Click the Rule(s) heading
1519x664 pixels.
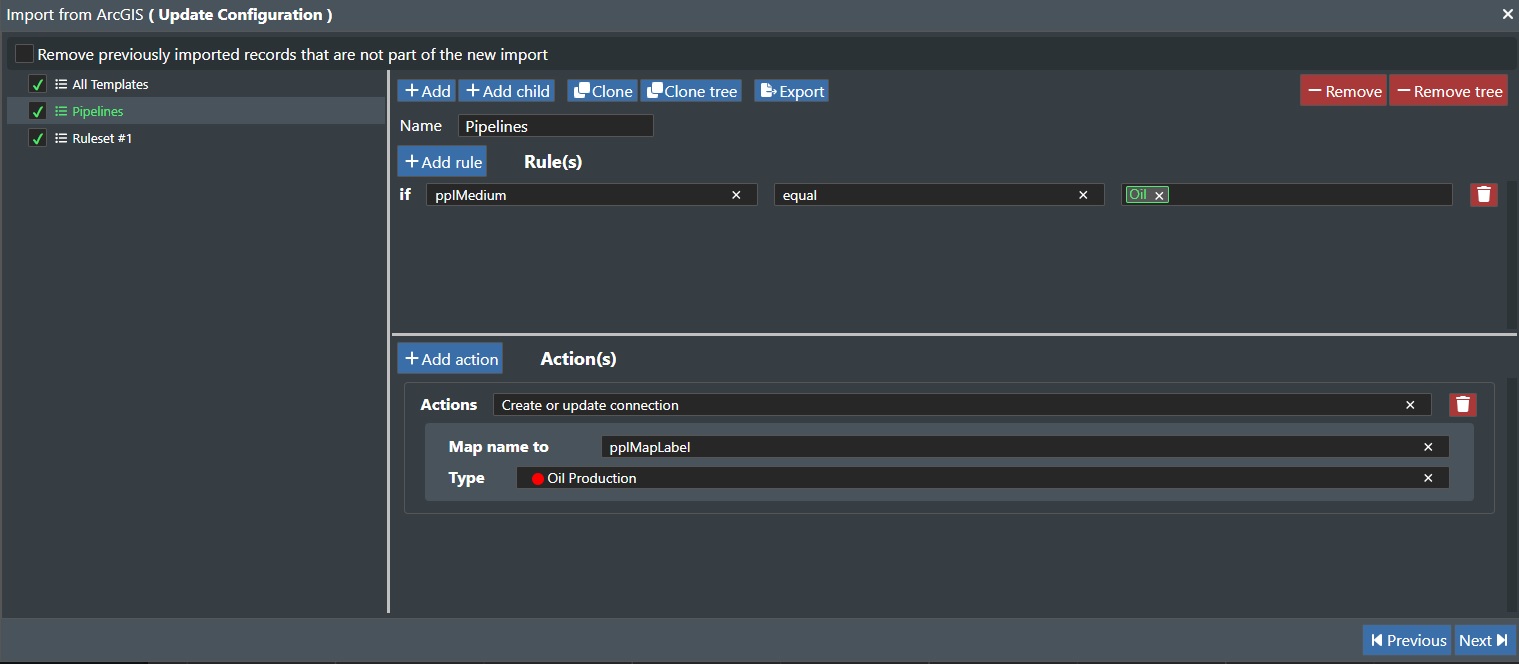click(553, 161)
